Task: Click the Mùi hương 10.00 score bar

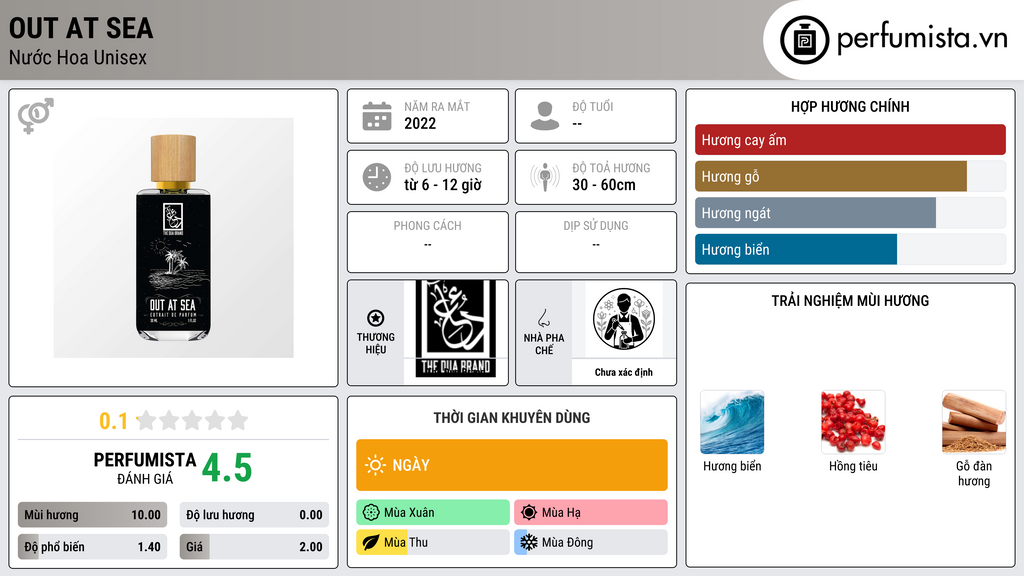Action: click(92, 515)
